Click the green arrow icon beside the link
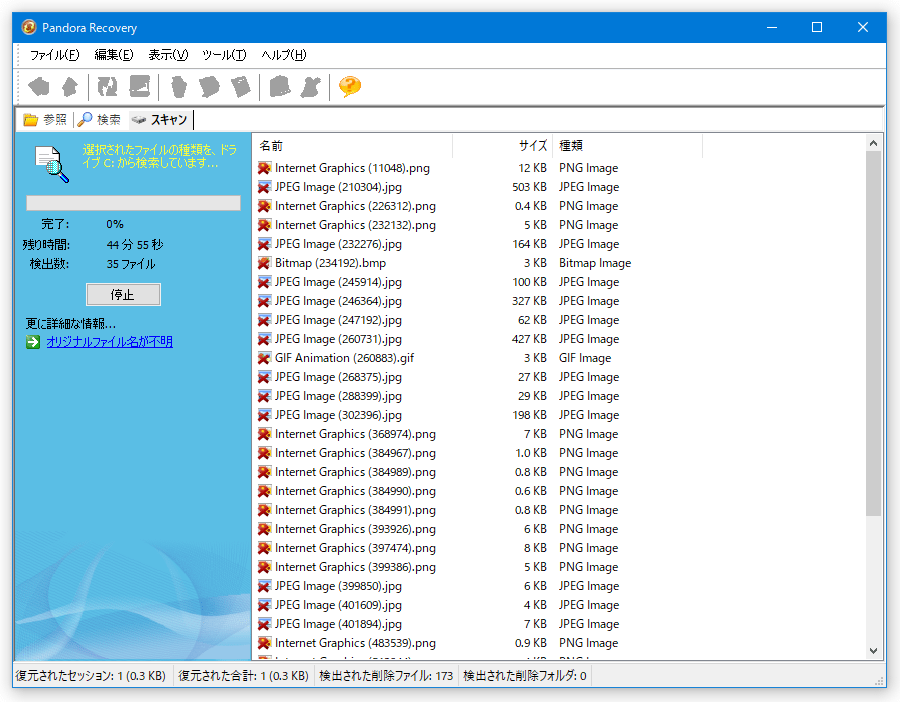 click(33, 342)
